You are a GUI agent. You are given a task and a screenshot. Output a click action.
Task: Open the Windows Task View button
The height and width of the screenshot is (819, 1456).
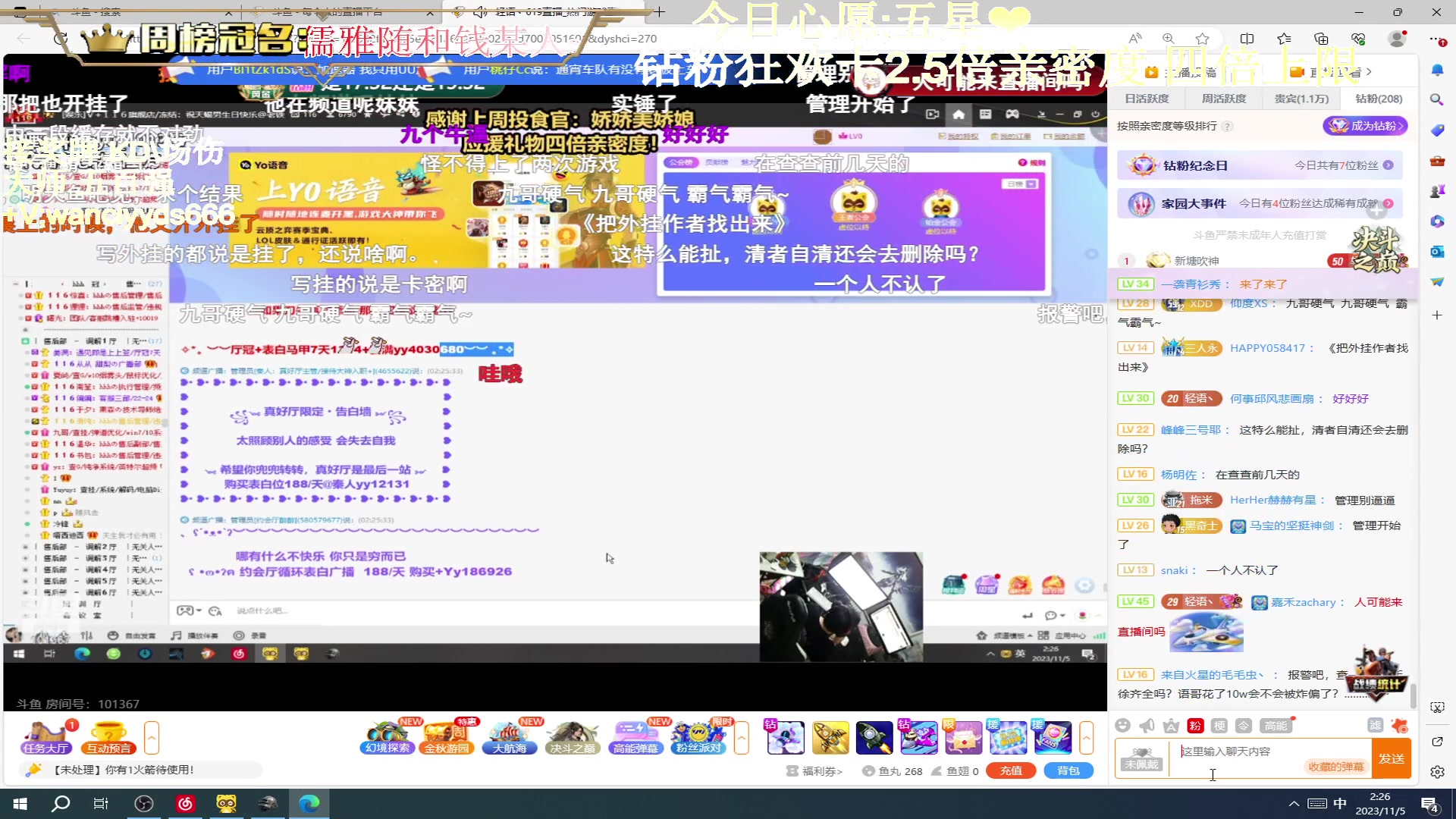pos(101,804)
